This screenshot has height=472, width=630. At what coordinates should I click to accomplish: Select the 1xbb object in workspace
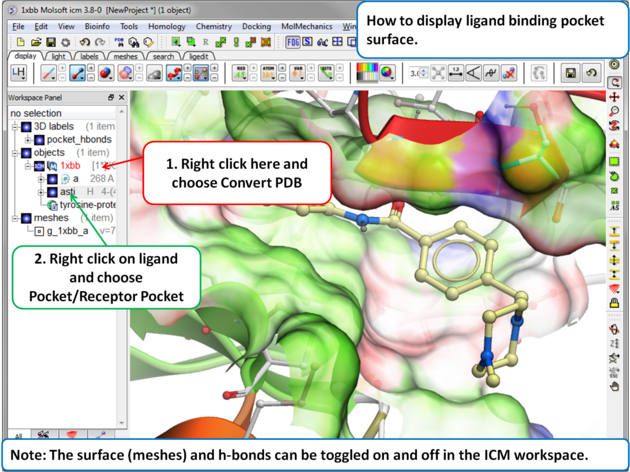click(70, 166)
